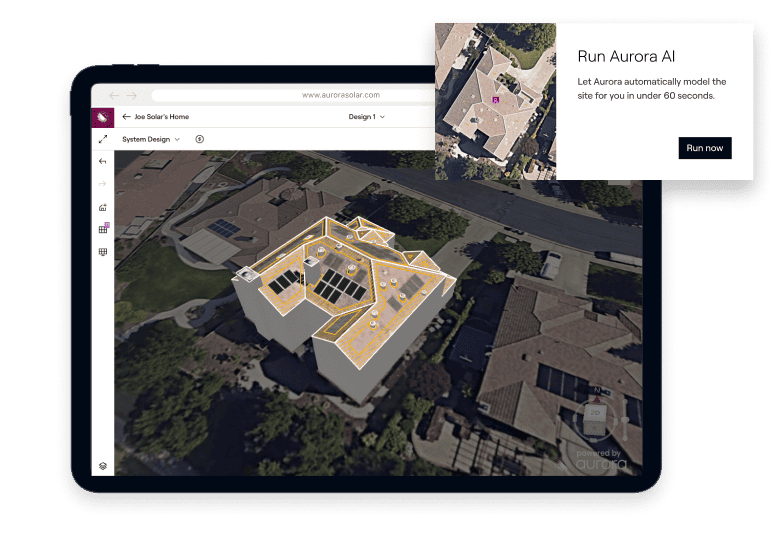Click the zoom slider beside the compass
The image size is (778, 557).
[x=625, y=420]
